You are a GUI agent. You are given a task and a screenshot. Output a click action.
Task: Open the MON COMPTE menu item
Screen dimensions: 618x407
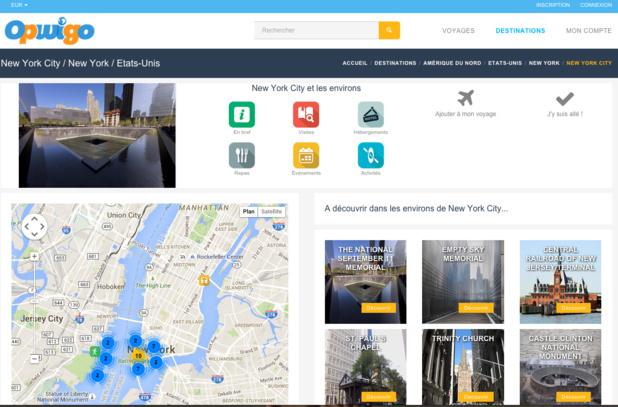click(588, 31)
